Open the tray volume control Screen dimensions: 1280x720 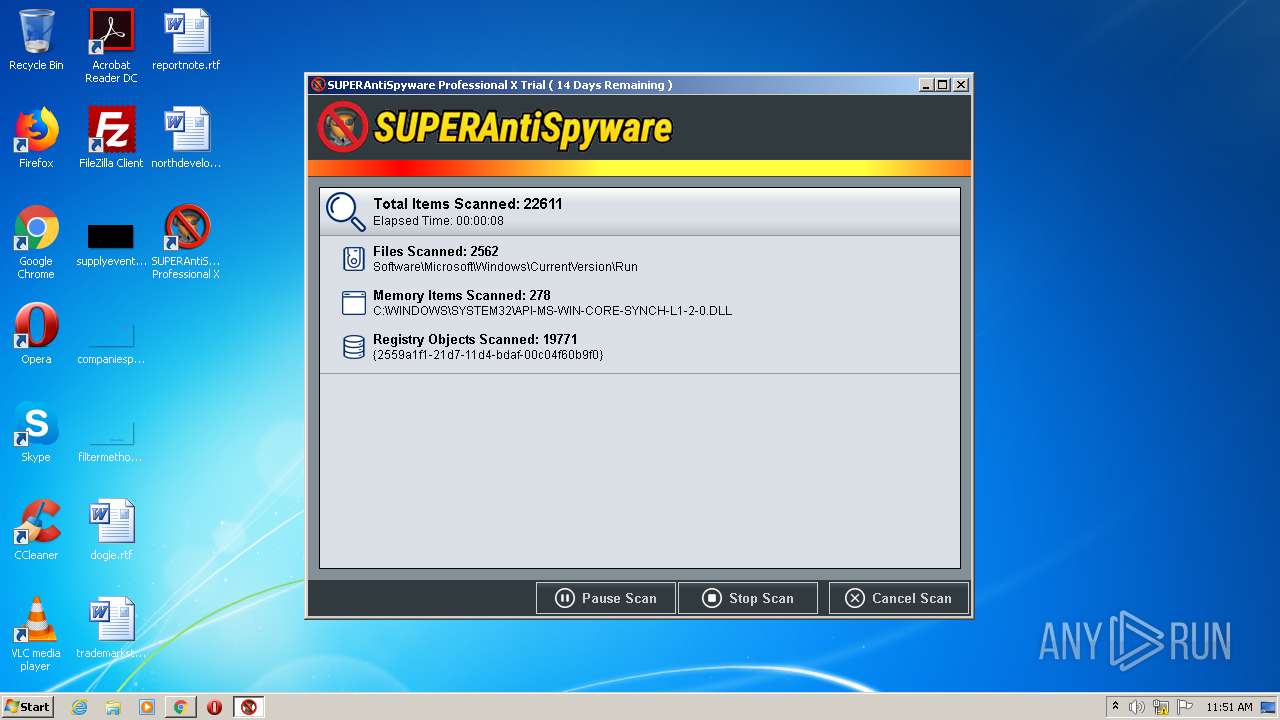pos(1137,707)
